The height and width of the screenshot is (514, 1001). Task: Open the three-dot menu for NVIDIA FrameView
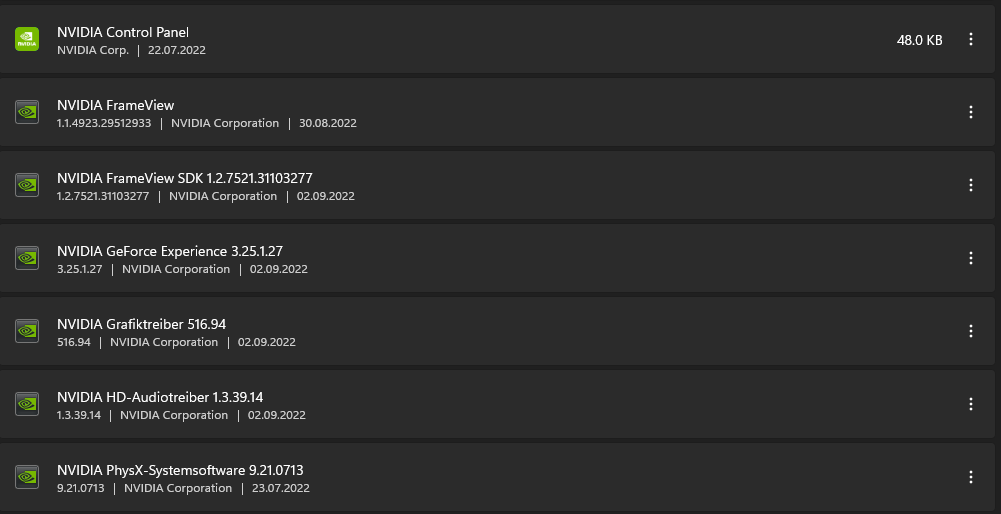tap(970, 112)
